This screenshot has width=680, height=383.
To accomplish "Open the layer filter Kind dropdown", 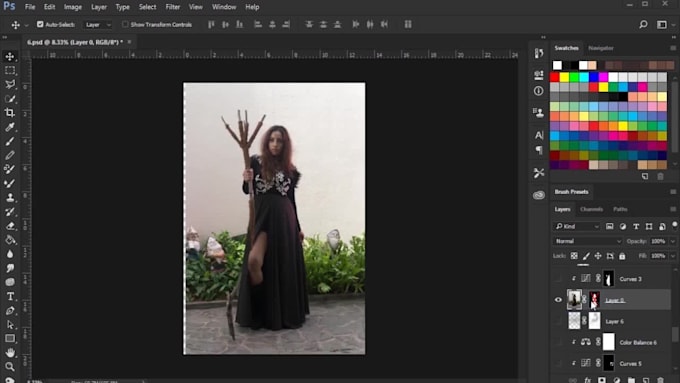I will coord(576,226).
